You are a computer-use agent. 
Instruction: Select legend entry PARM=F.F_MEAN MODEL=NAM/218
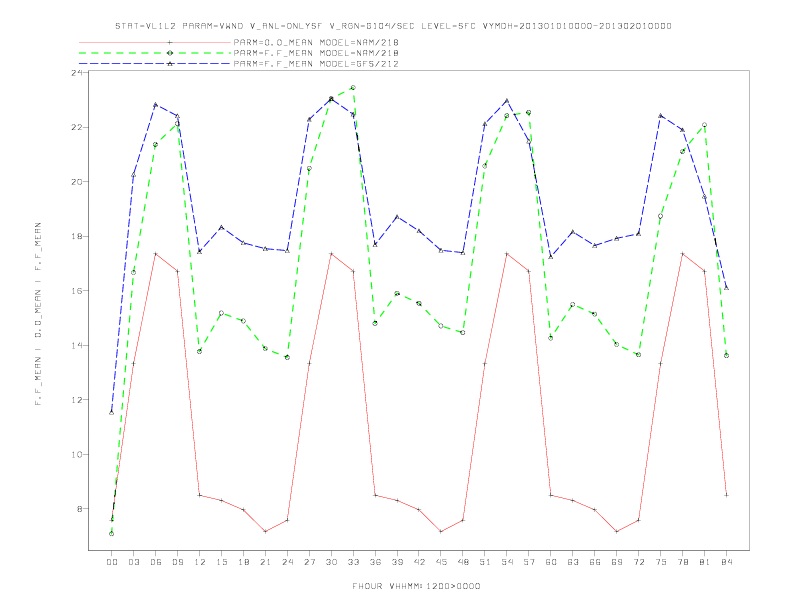click(316, 53)
